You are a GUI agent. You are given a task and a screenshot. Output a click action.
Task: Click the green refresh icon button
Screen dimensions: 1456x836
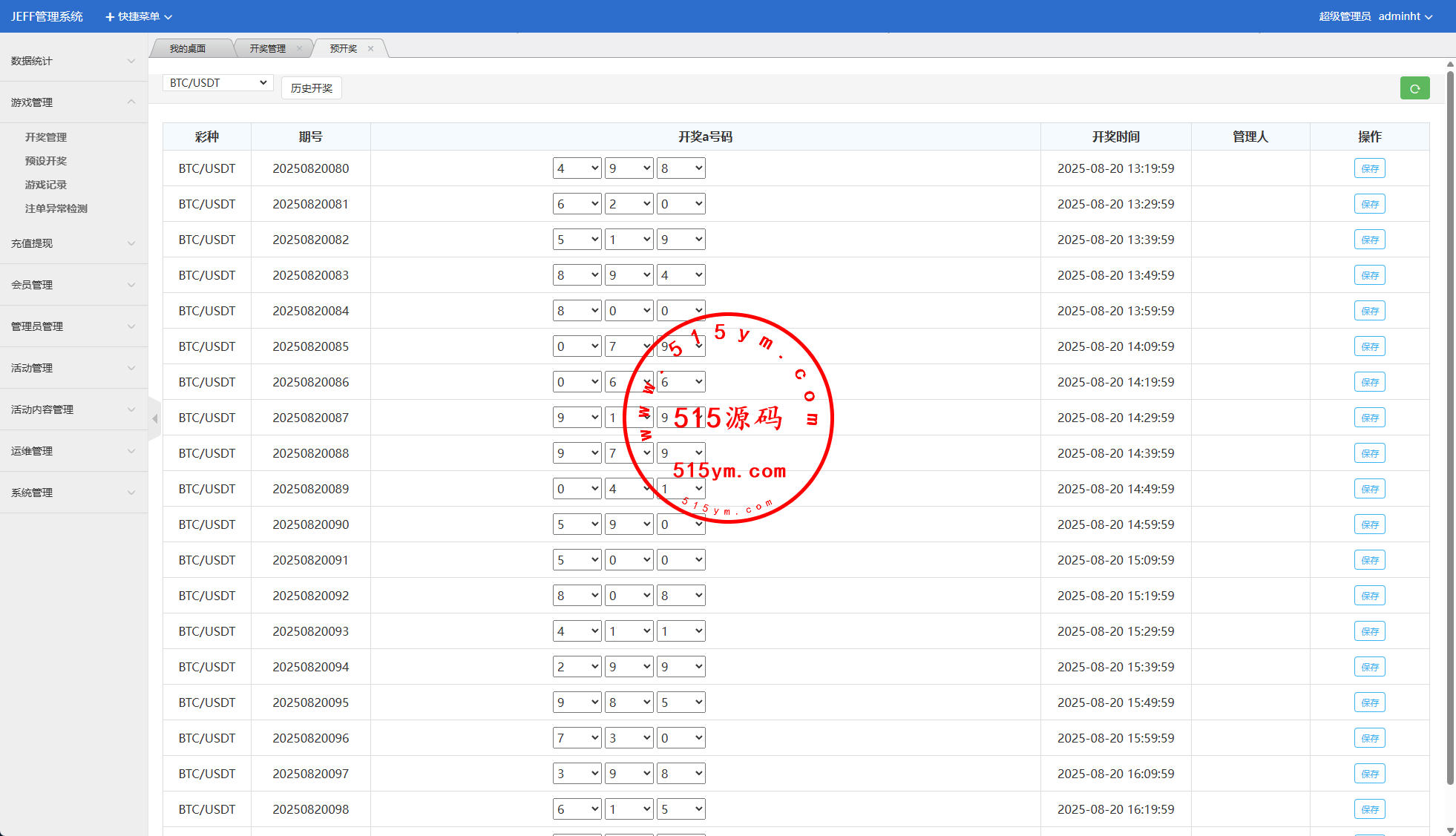pos(1414,88)
